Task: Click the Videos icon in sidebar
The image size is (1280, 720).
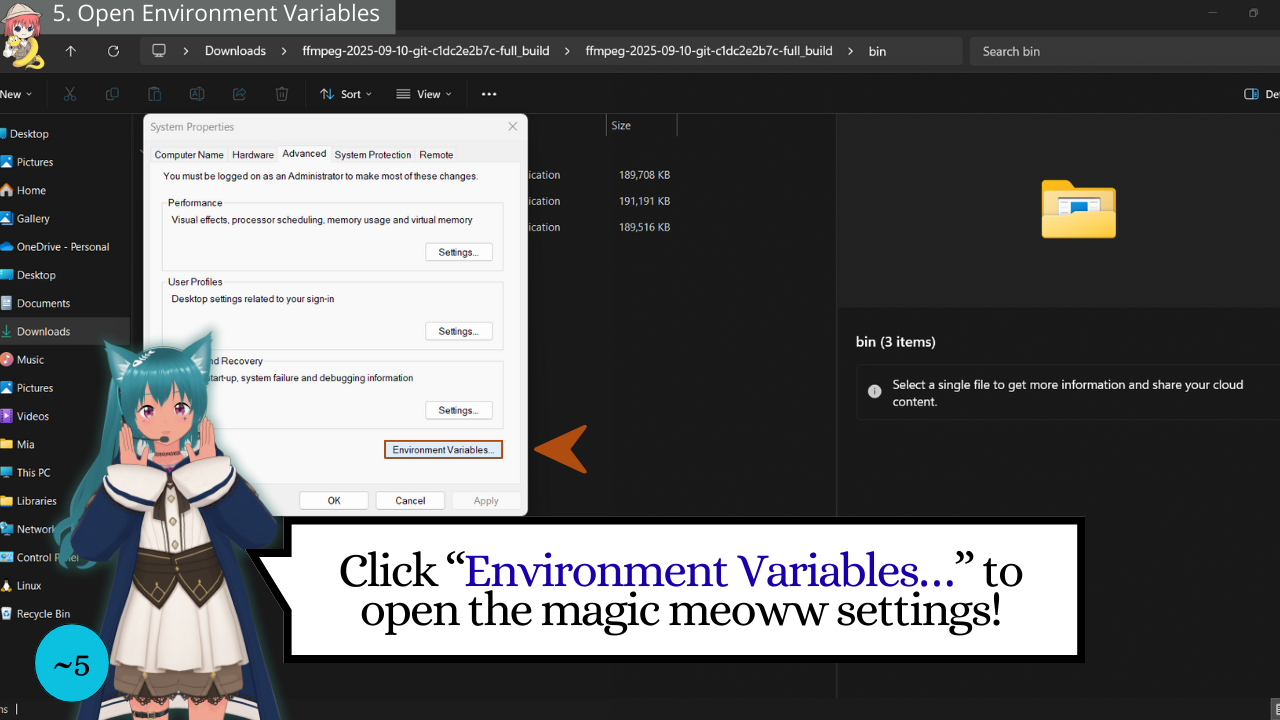Action: coord(6,416)
